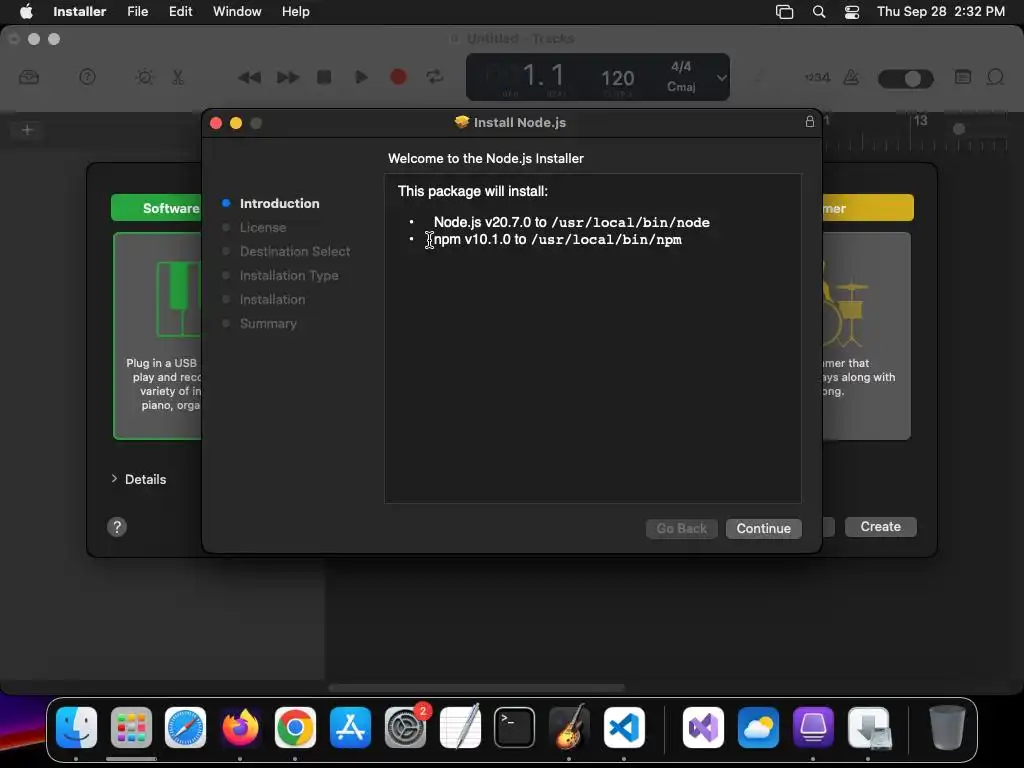Click the lock icon in installer title bar
The image size is (1024, 768).
809,121
